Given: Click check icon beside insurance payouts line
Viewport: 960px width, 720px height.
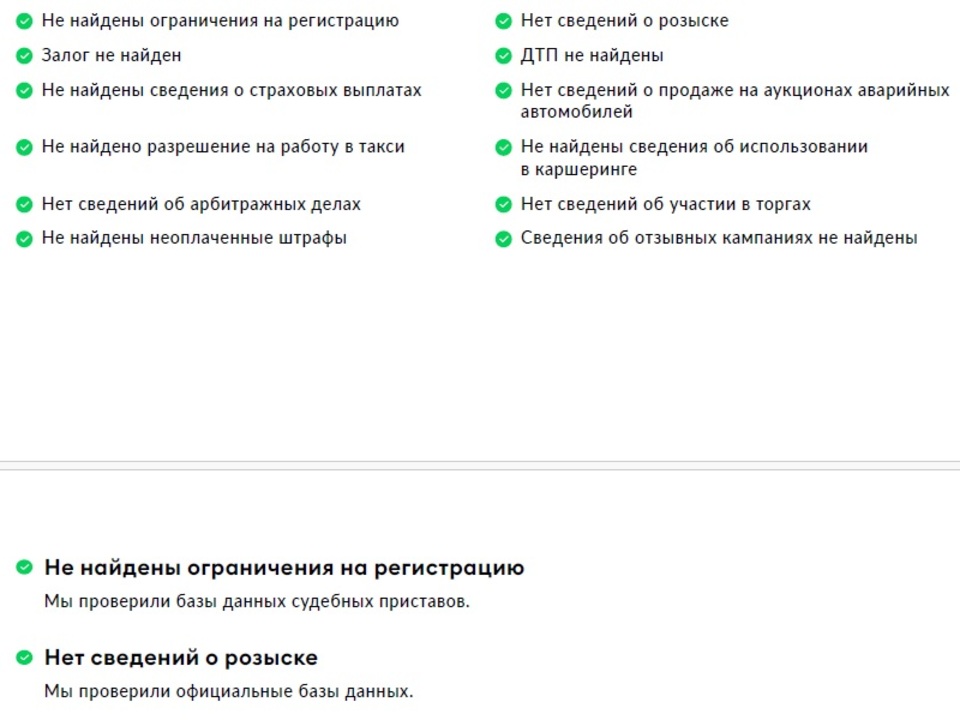Looking at the screenshot, I should pos(24,91).
